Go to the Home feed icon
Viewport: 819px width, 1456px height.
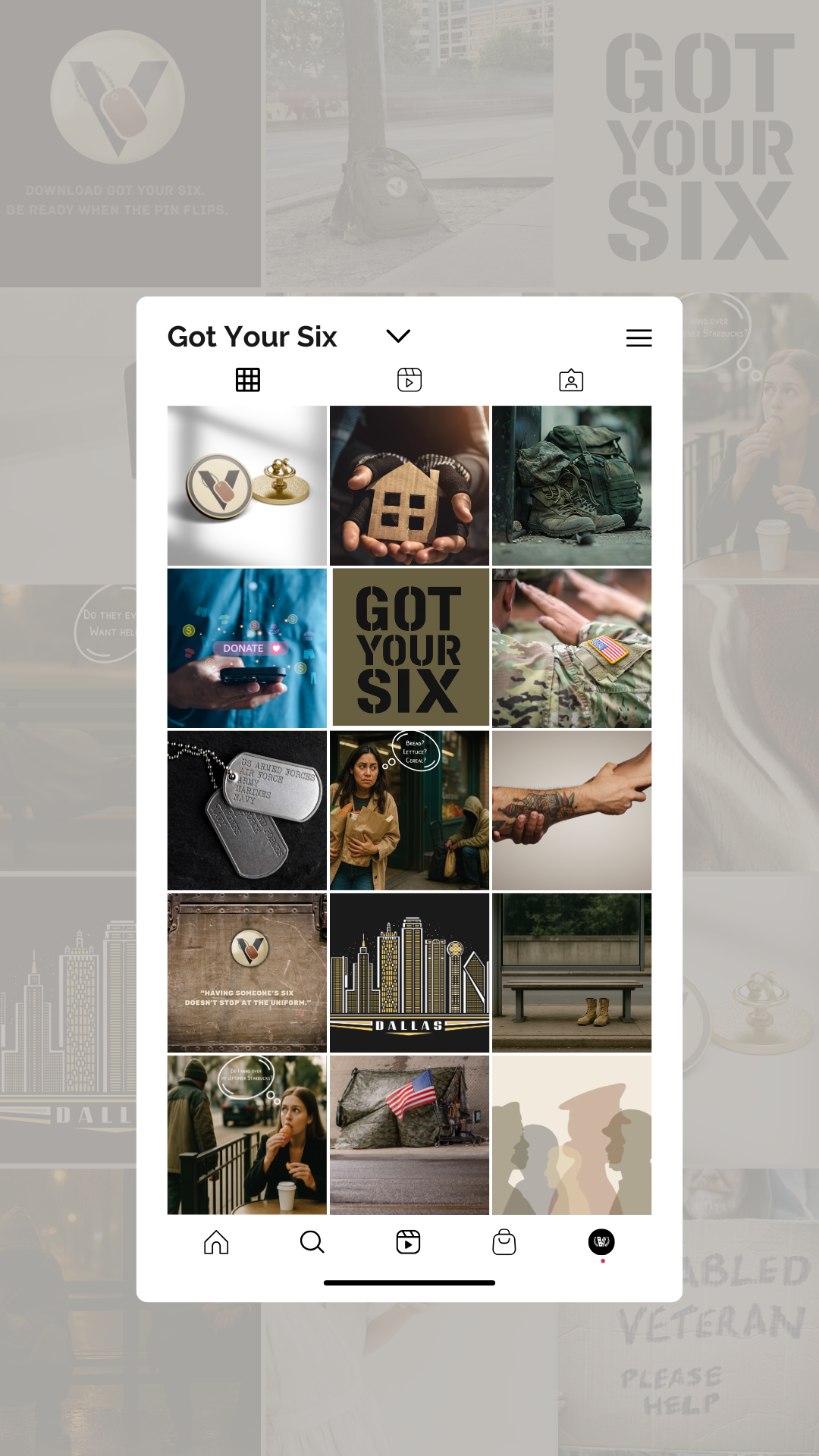(216, 1242)
